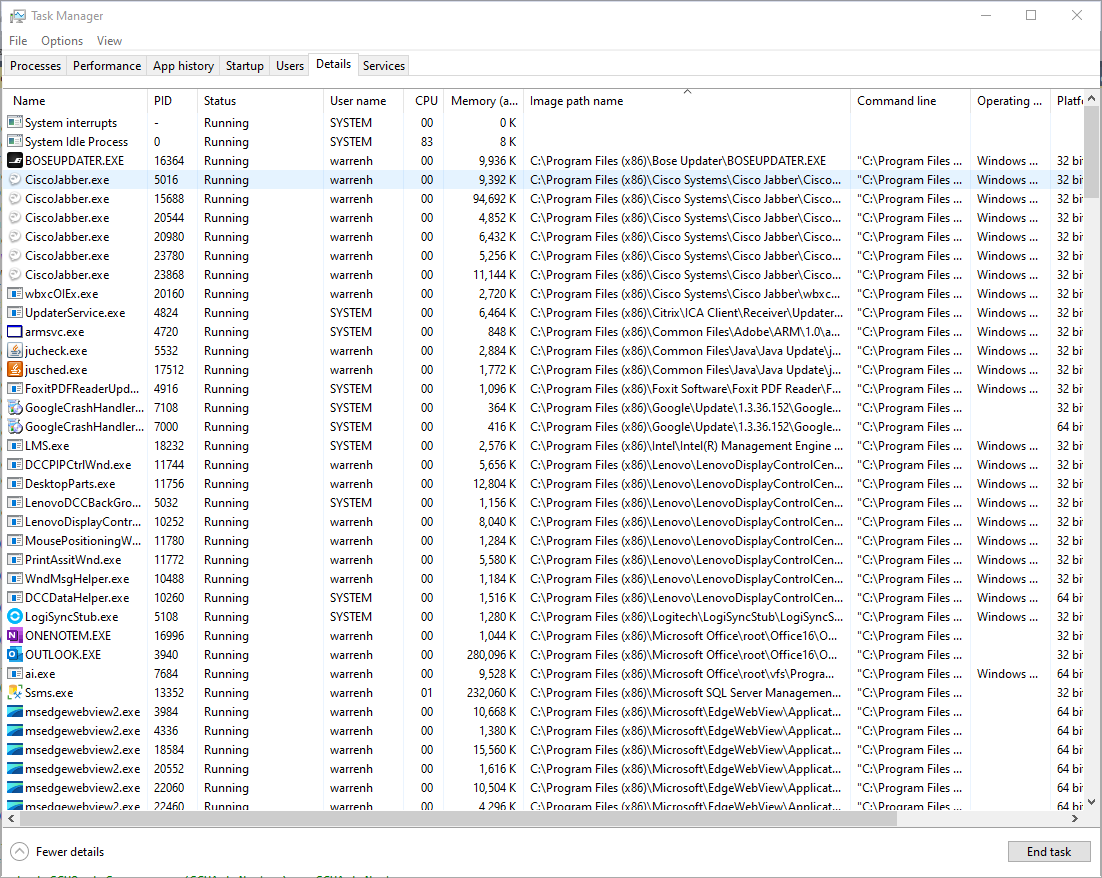Sort by the PID column header
Viewport: 1102px width, 878px height.
(172, 101)
